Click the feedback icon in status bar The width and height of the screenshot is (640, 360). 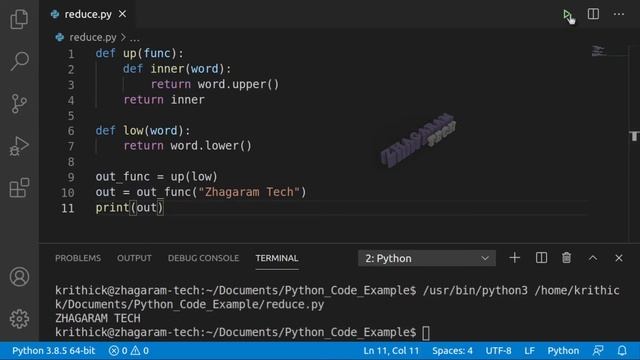click(598, 351)
